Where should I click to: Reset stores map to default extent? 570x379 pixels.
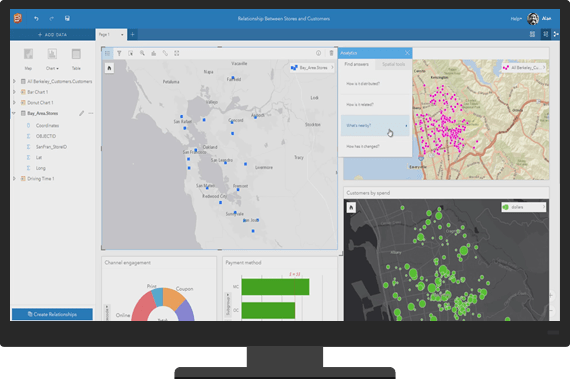coord(109,68)
